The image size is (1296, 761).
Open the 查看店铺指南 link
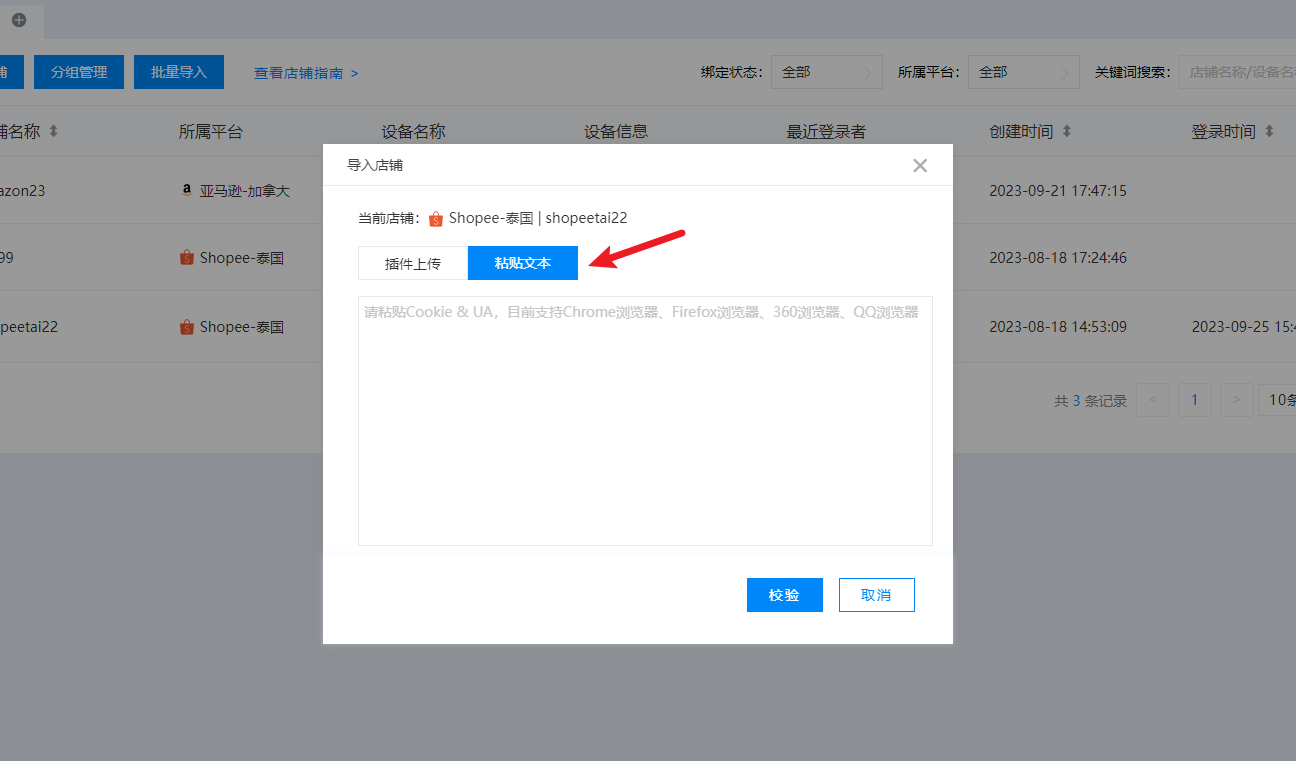(x=306, y=73)
